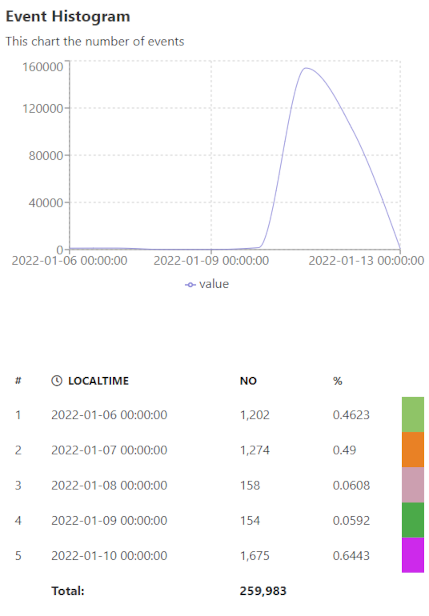Click row number 1 in the # column
Image resolution: width=429 pixels, height=616 pixels.
(x=18, y=415)
